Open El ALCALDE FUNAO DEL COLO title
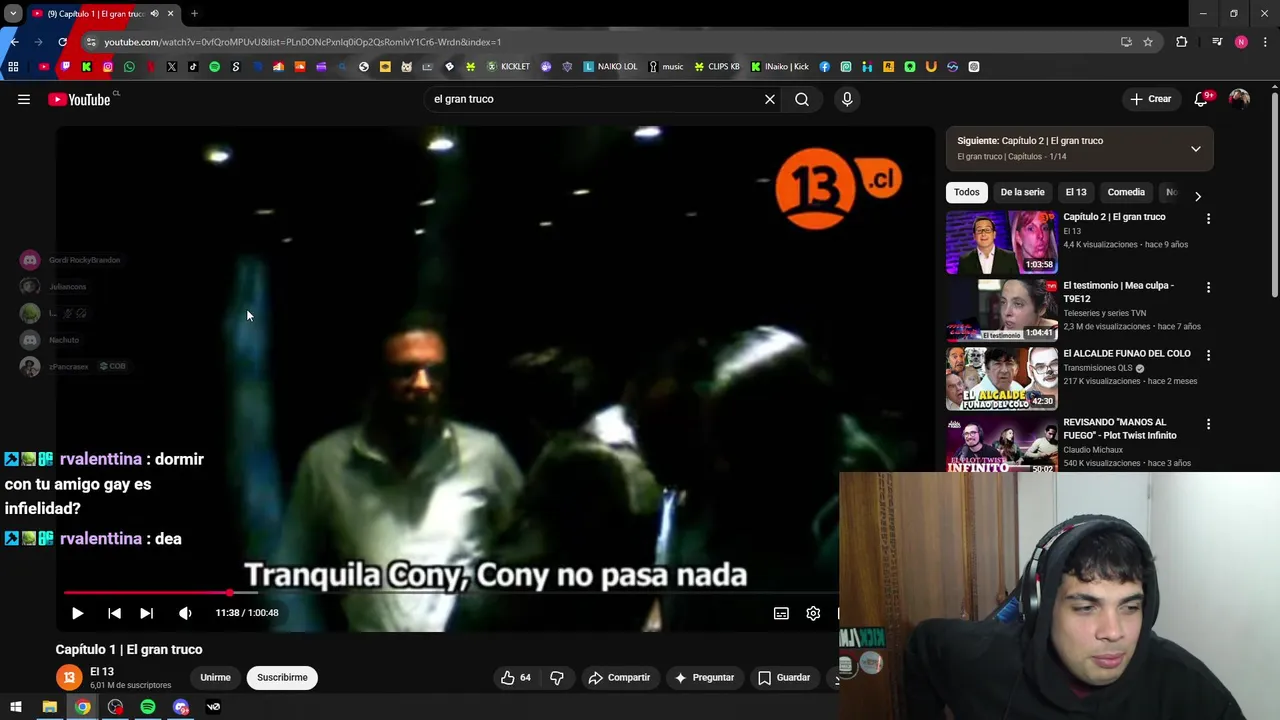1280x720 pixels. click(1127, 354)
